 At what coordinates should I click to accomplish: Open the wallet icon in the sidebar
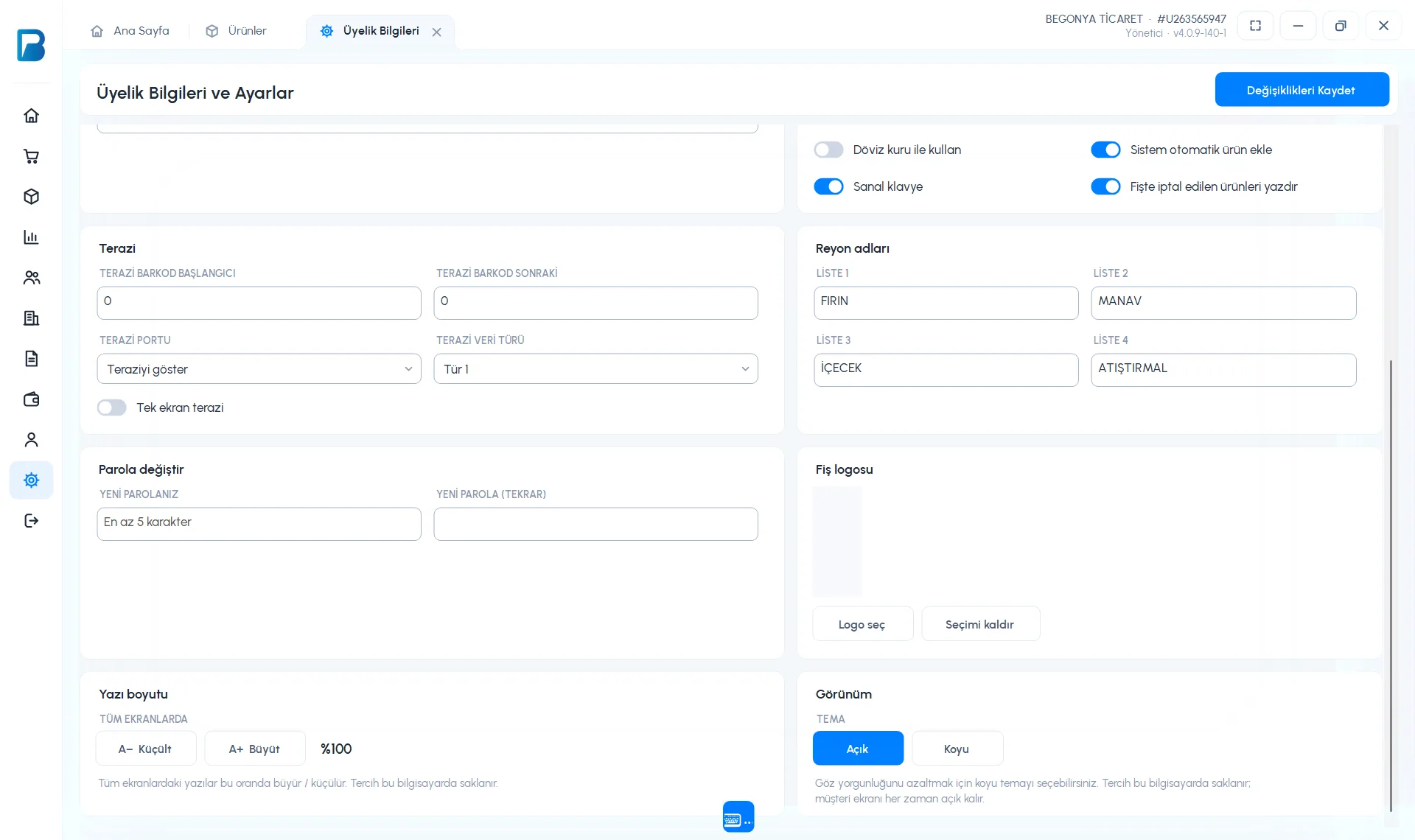[x=31, y=399]
